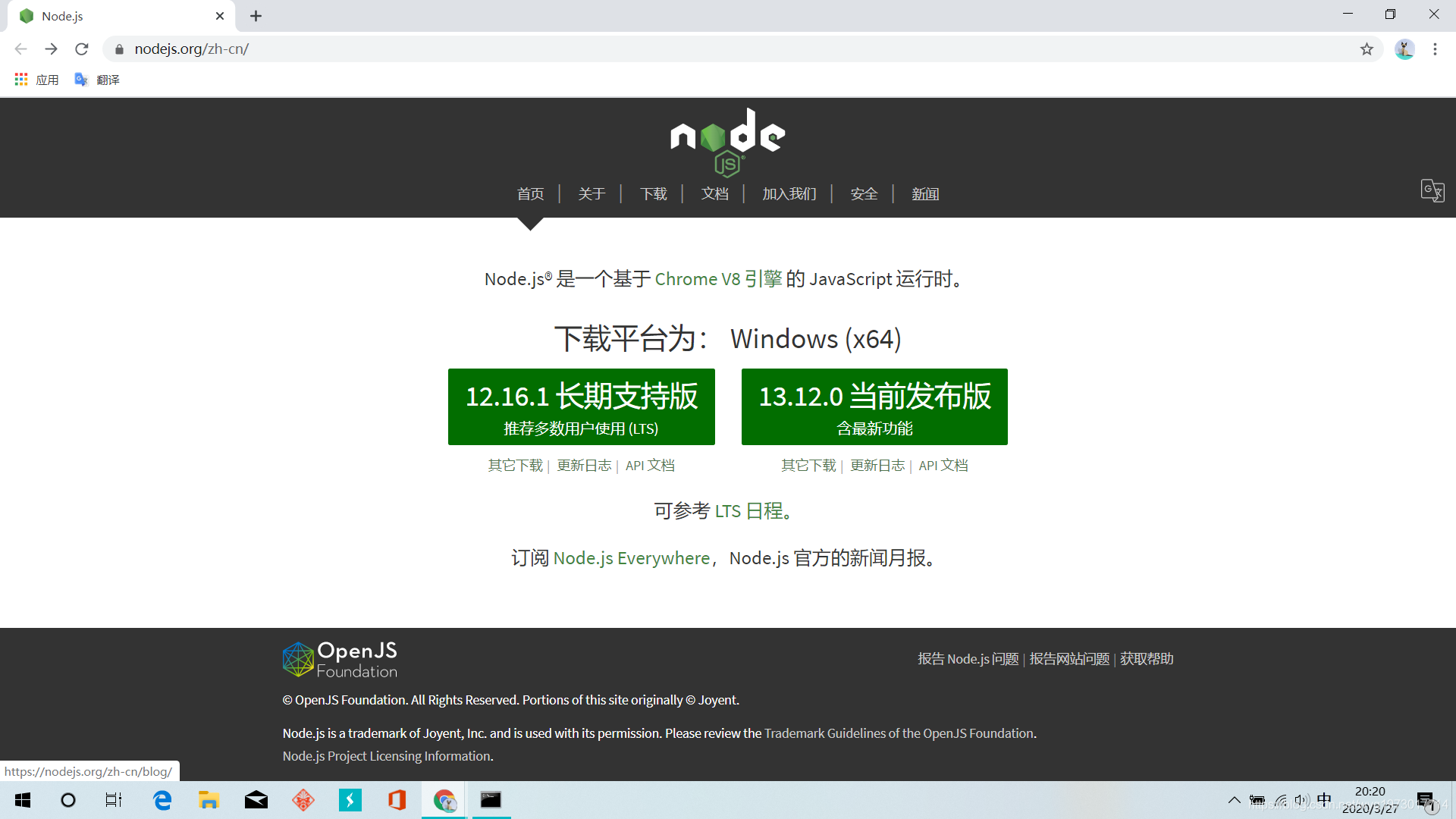Close the Node.js tab
Screen dimensions: 1456x819
(x=220, y=16)
